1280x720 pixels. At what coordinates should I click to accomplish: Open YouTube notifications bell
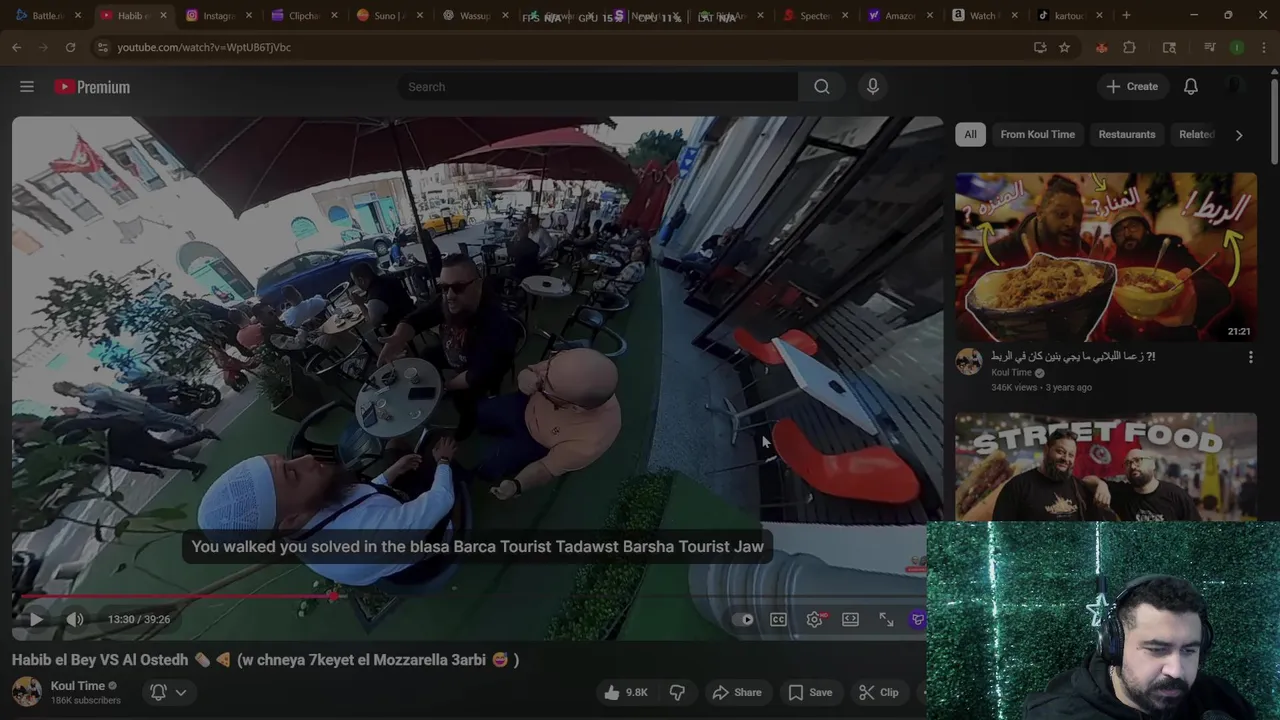click(1191, 87)
